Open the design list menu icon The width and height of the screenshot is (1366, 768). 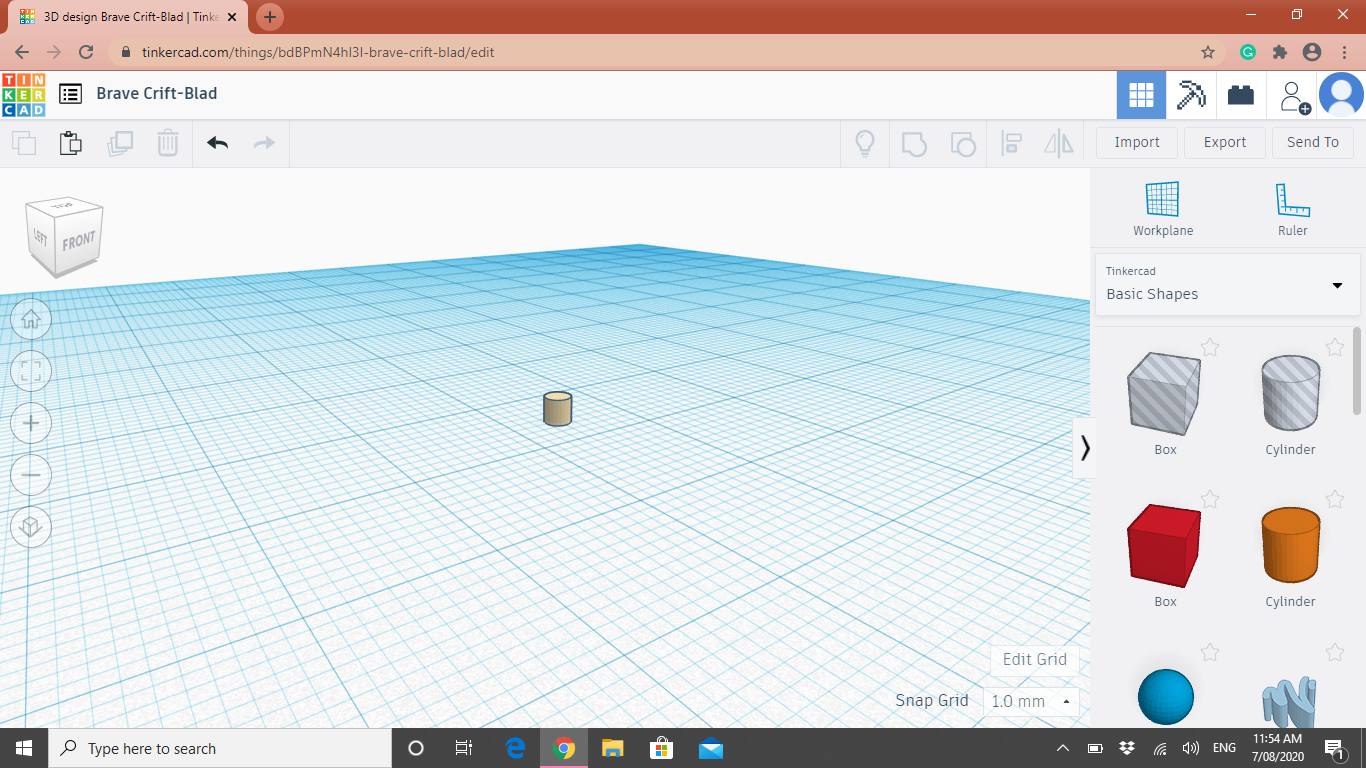pyautogui.click(x=70, y=94)
